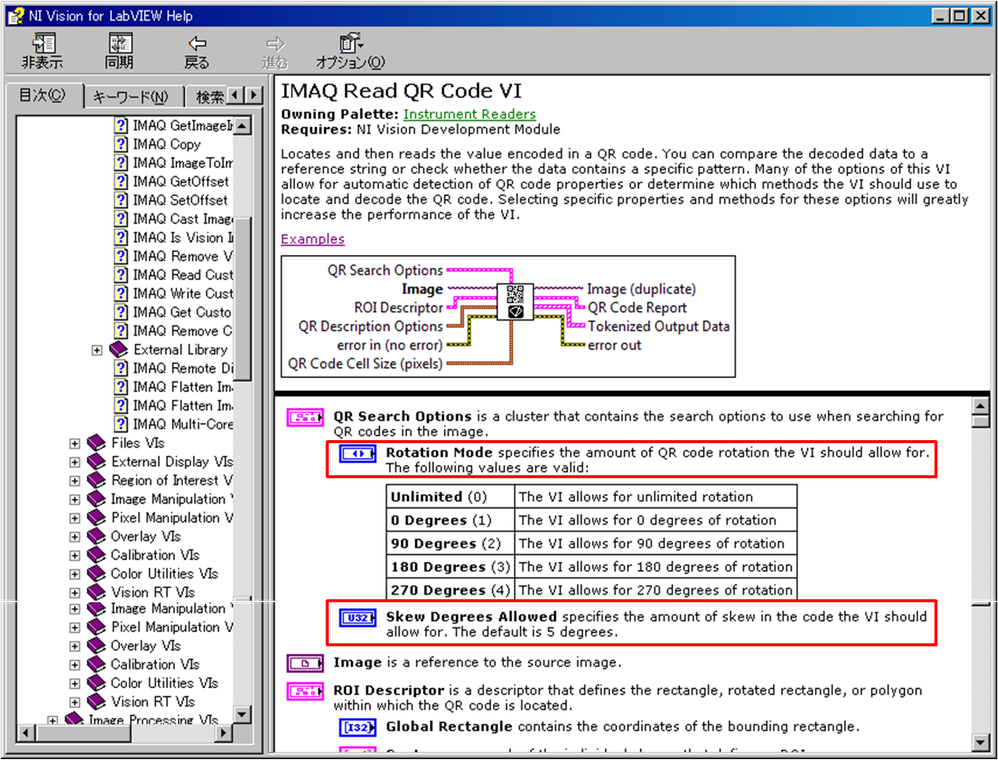Screen dimensions: 998x760
Task: Click the IMAQ Remove V topic icon
Action: pyautogui.click(x=121, y=256)
